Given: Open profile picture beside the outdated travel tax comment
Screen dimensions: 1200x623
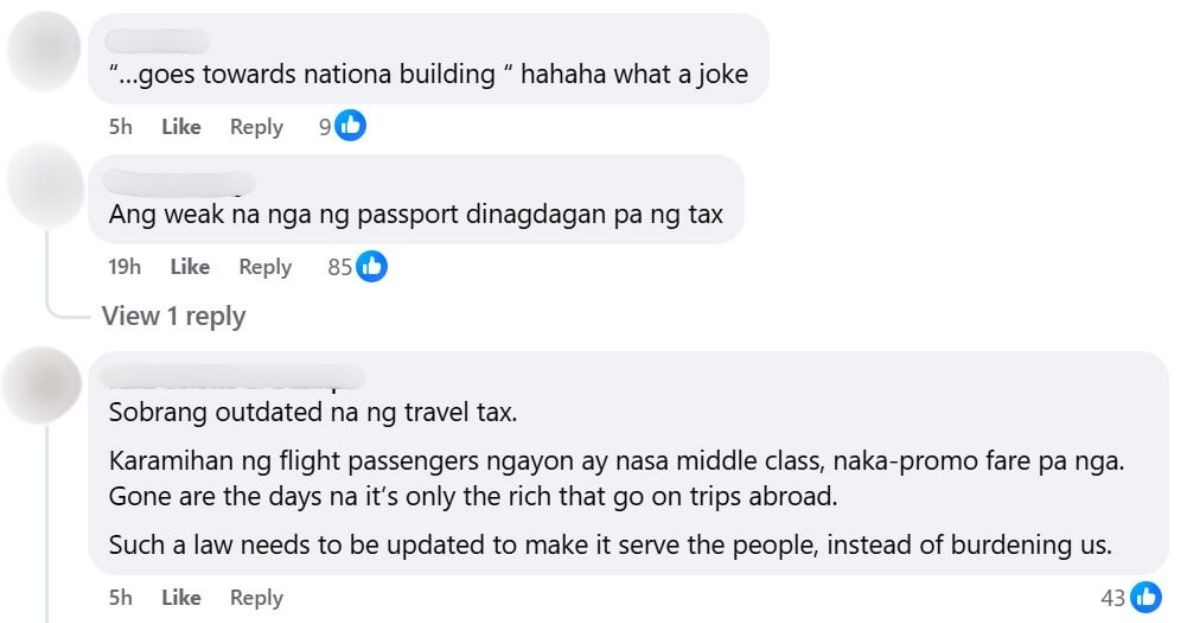Looking at the screenshot, I should click(x=43, y=388).
